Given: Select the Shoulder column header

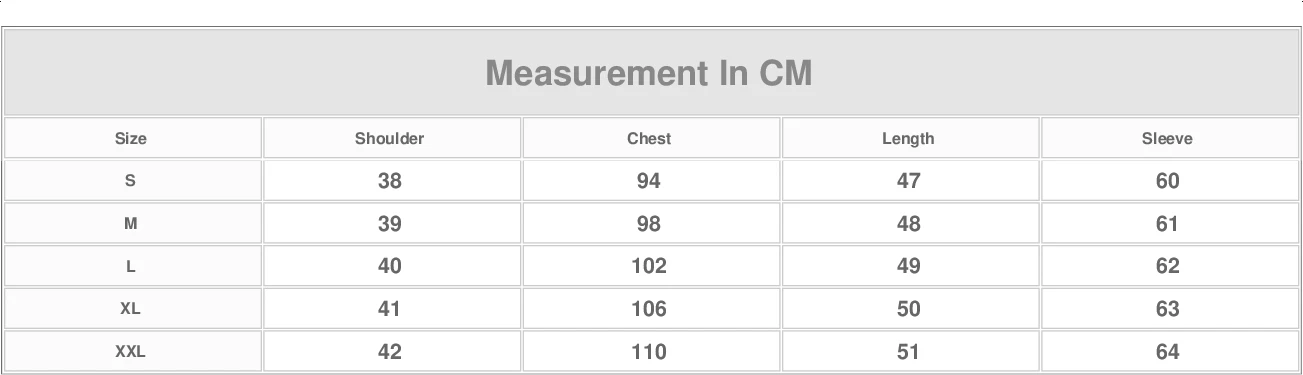Looking at the screenshot, I should [x=389, y=139].
